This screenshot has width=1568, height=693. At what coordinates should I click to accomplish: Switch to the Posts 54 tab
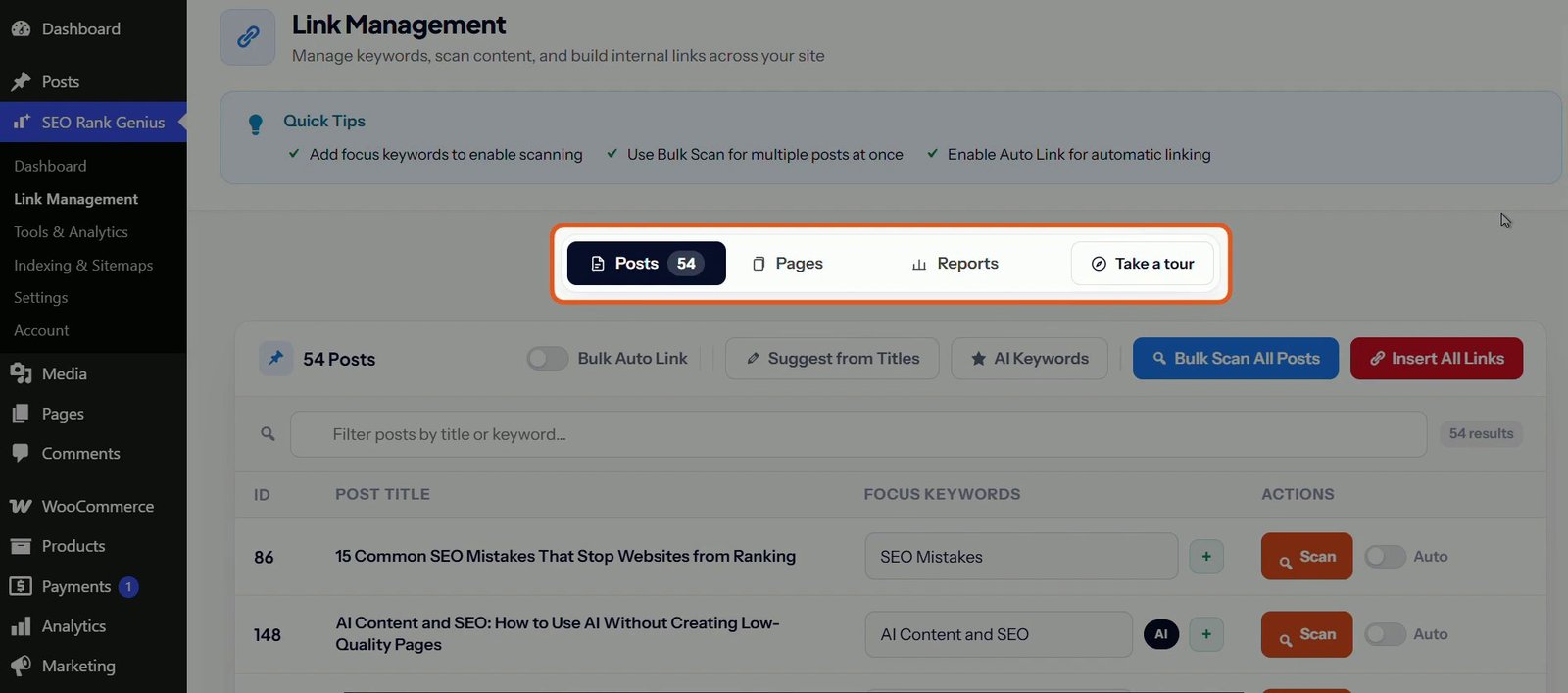coord(647,264)
